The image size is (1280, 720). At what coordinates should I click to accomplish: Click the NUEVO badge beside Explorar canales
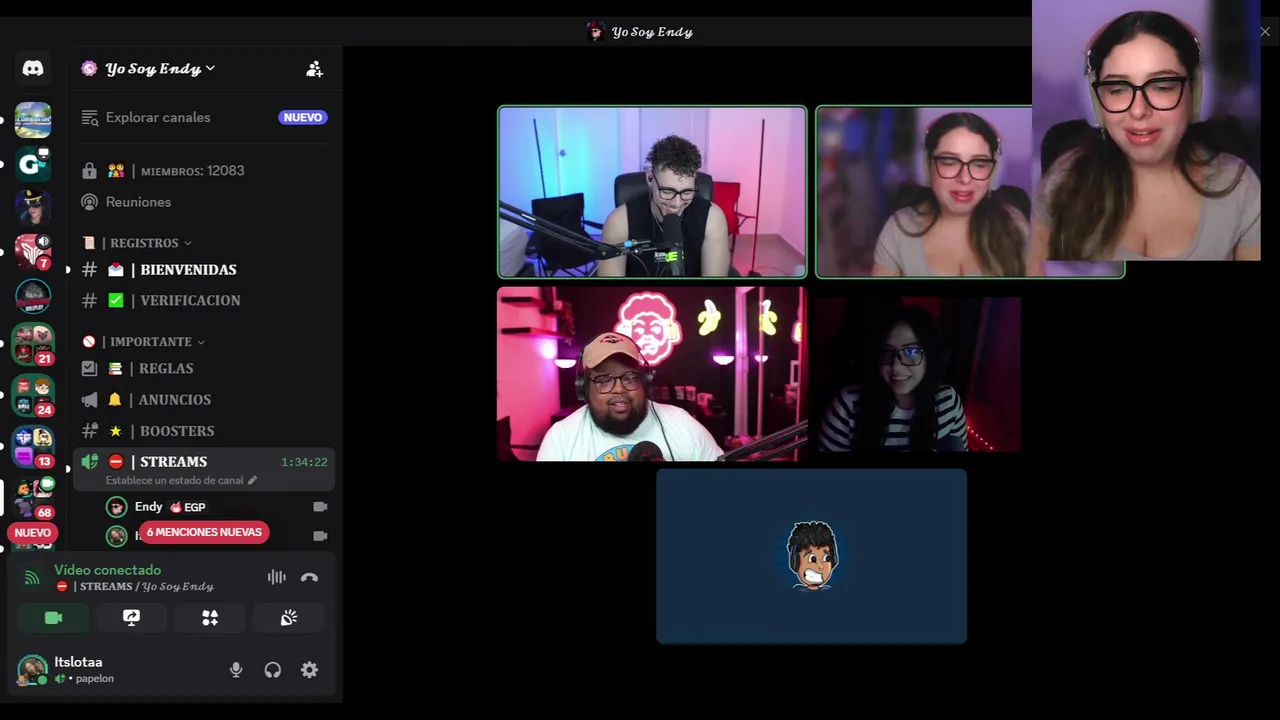click(302, 117)
